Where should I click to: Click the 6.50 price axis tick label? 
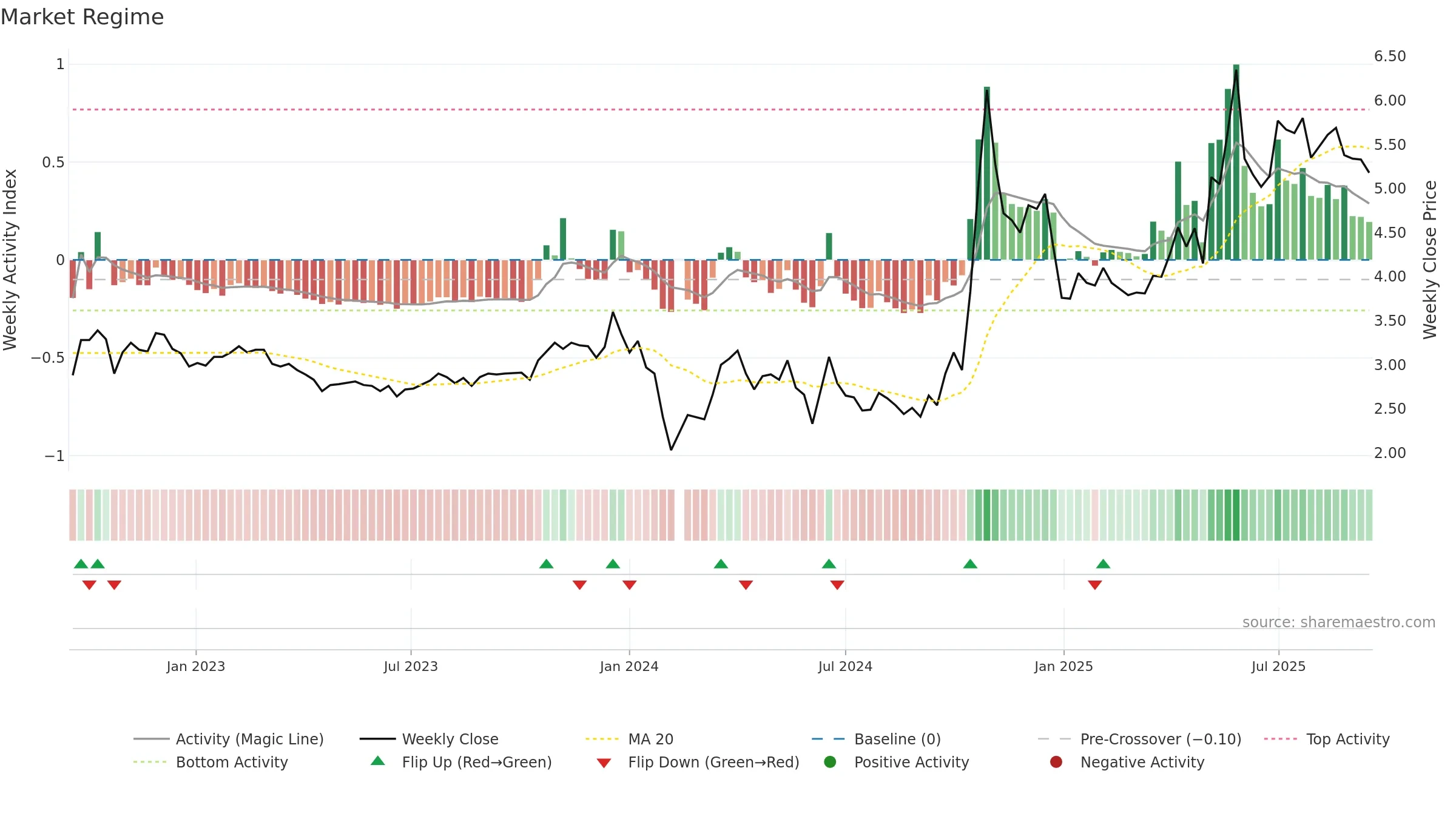1390,56
